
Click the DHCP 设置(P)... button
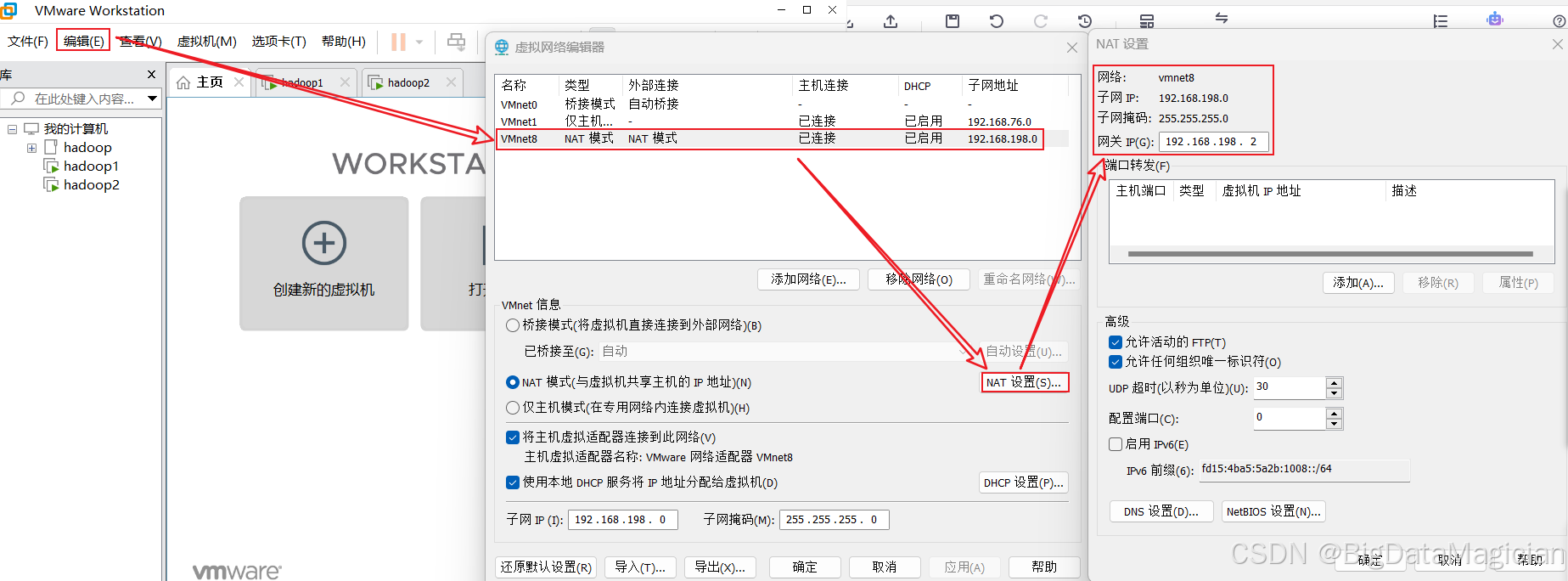1023,482
